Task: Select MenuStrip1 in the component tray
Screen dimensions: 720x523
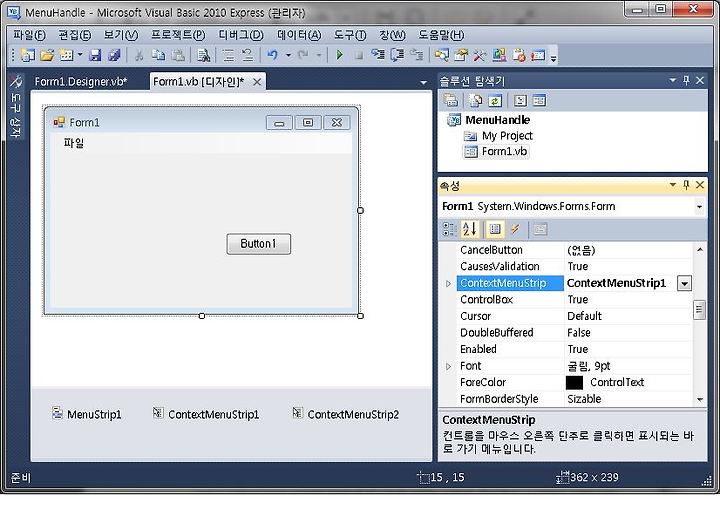Action: coord(87,414)
